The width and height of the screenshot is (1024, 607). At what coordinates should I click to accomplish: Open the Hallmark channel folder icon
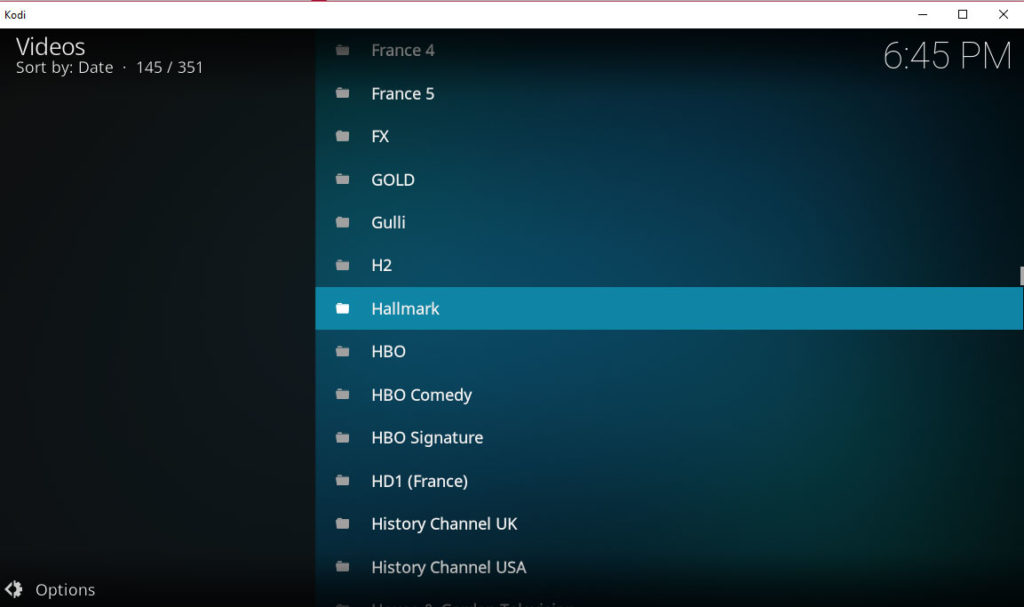[342, 308]
